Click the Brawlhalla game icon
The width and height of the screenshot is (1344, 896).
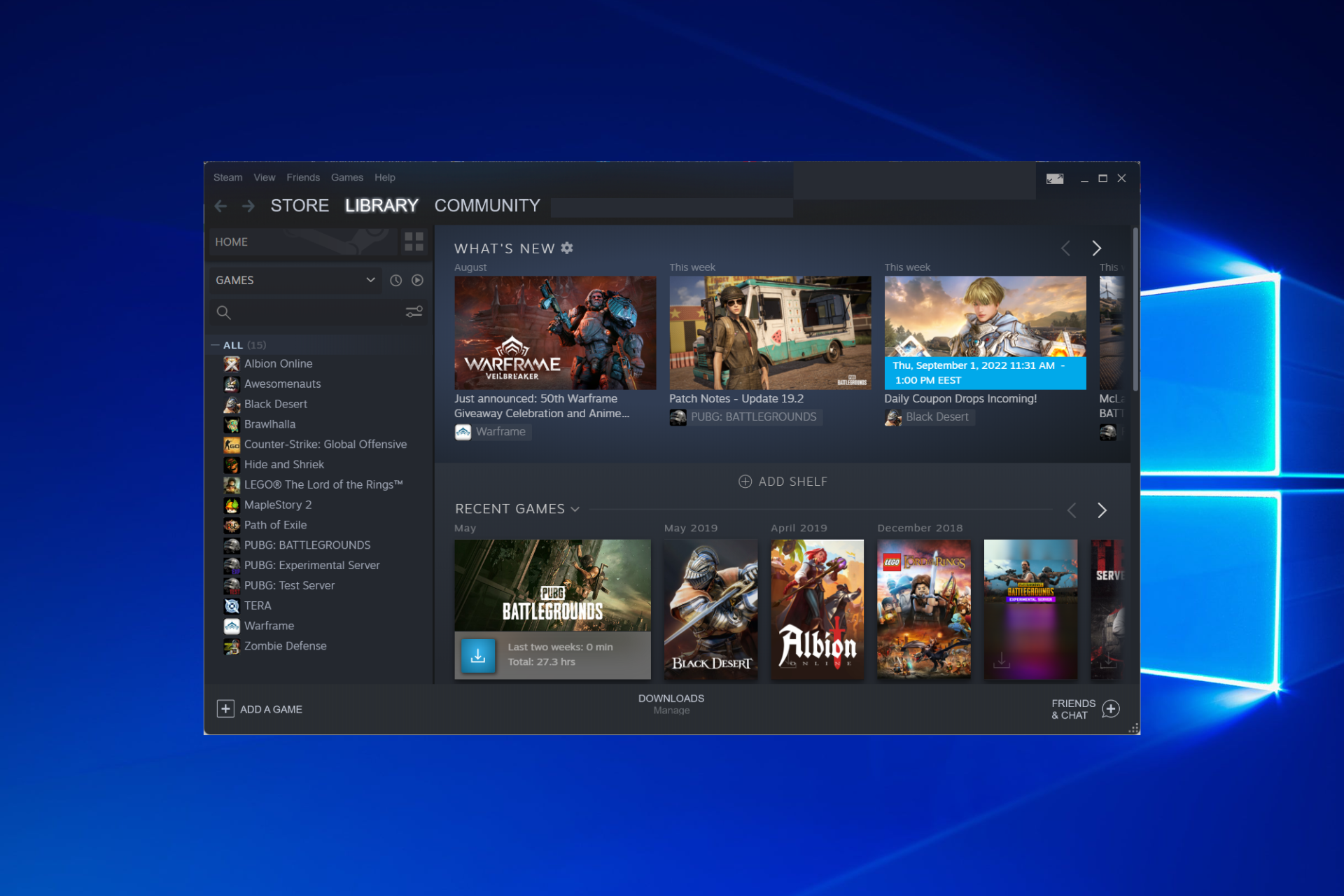pos(232,424)
